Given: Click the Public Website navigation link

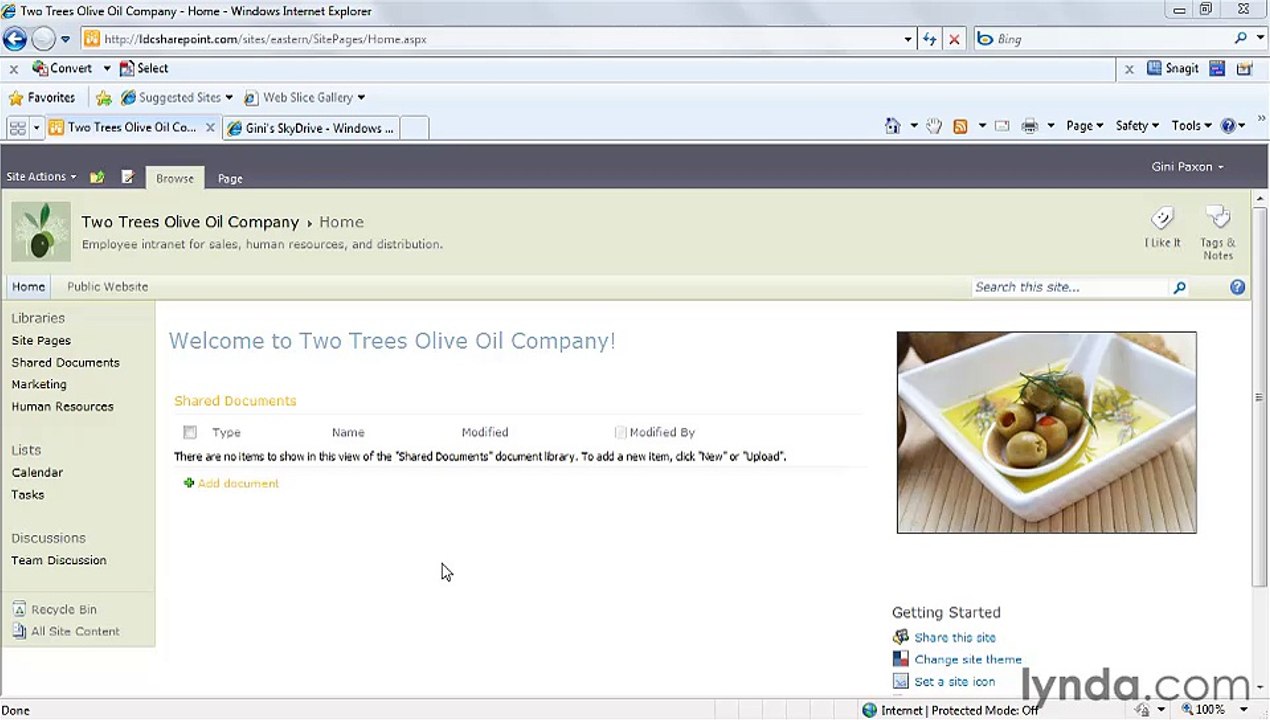Looking at the screenshot, I should pos(107,286).
